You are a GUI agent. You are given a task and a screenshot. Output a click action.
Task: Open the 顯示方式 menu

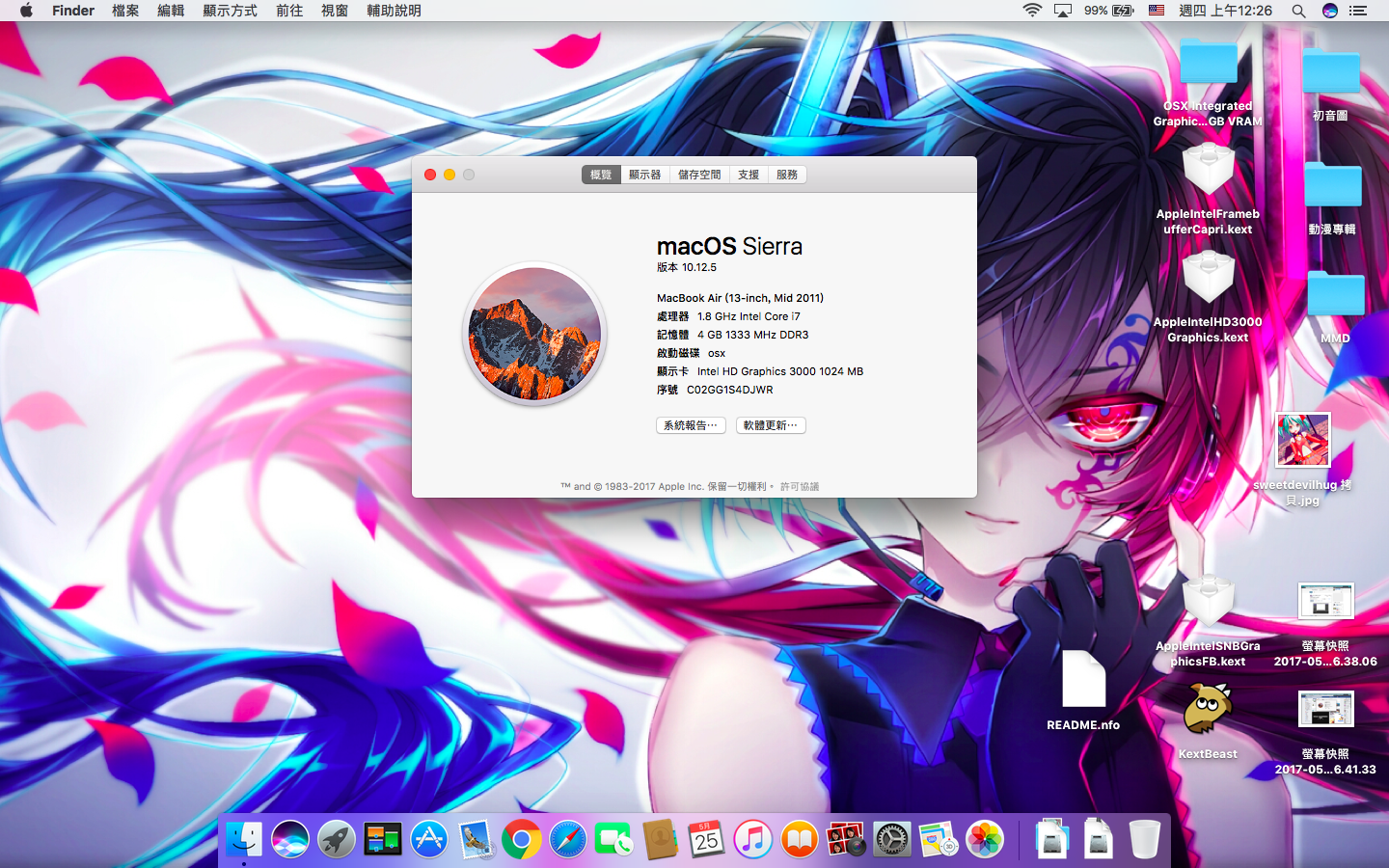click(x=231, y=11)
